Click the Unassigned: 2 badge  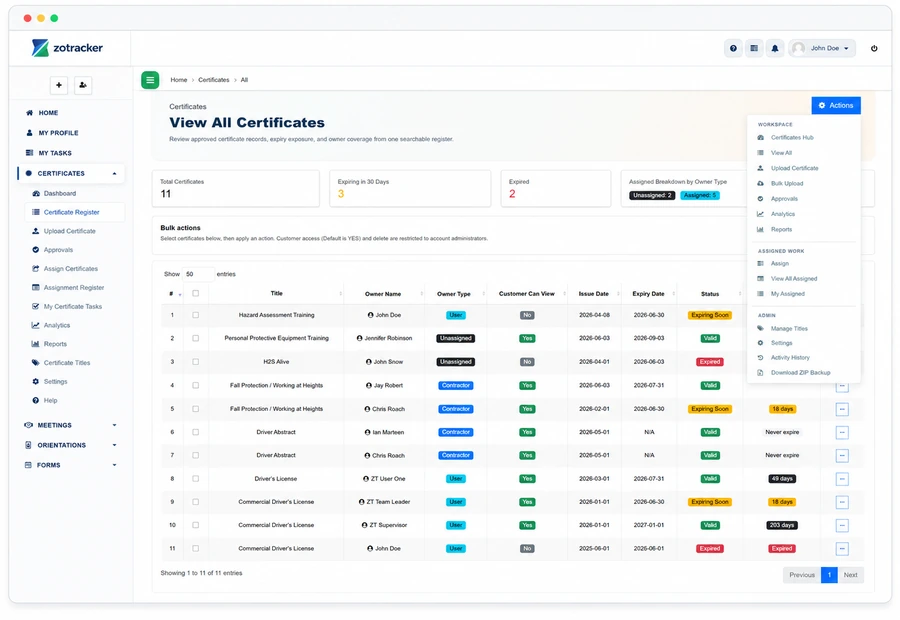652,196
